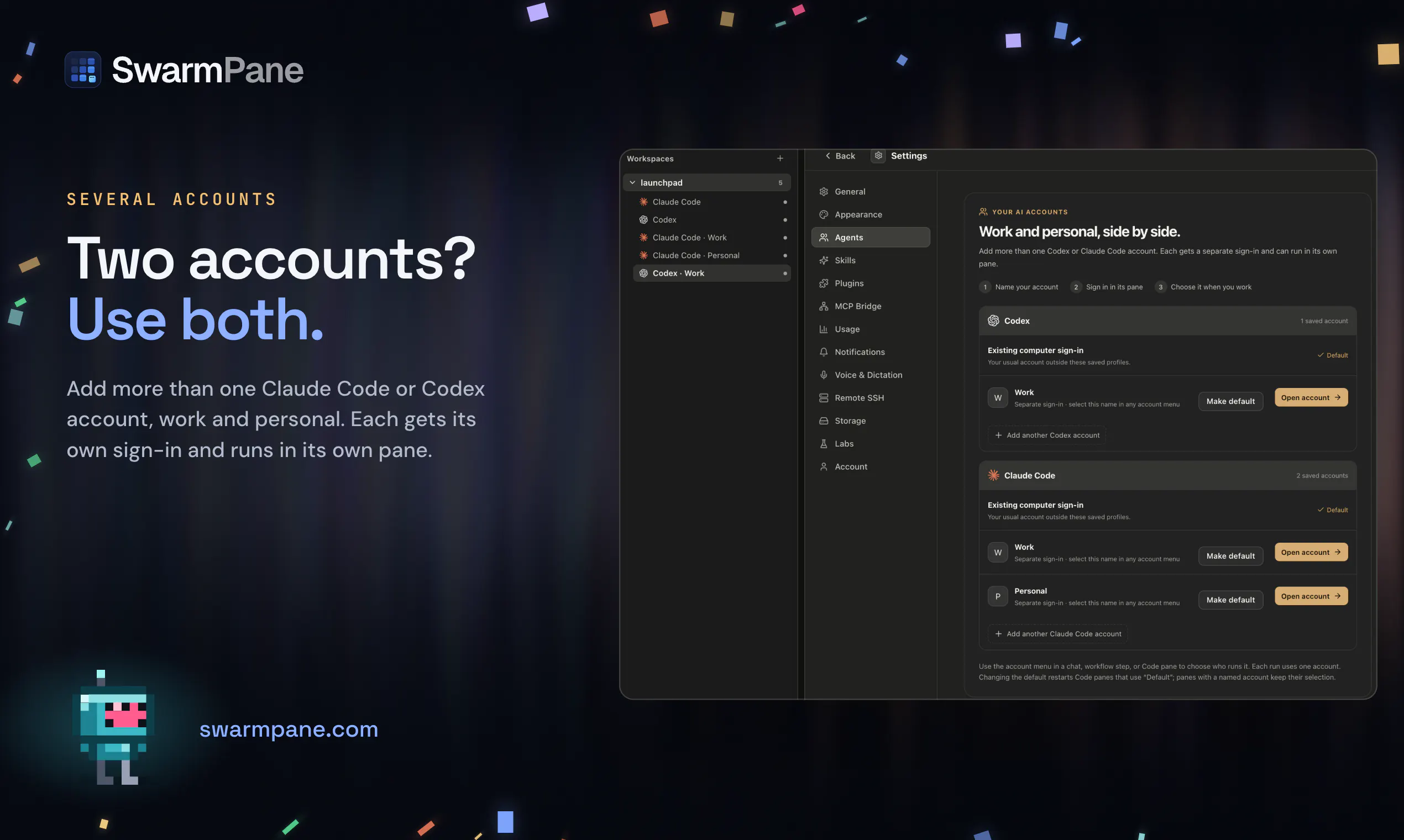Click the SwarmPane logo icon
Image resolution: width=1404 pixels, height=840 pixels.
tap(83, 70)
